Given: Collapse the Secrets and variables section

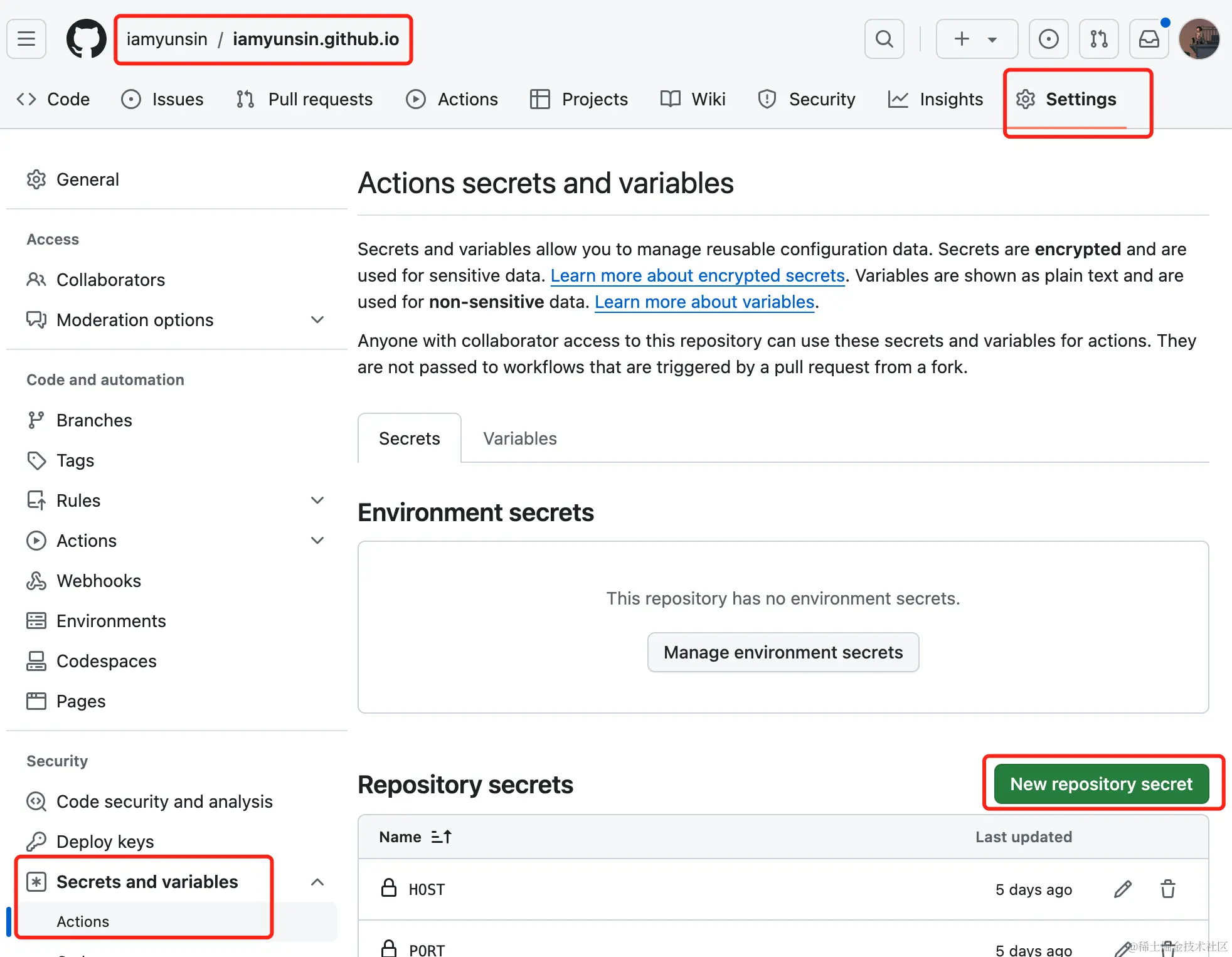Looking at the screenshot, I should [317, 881].
